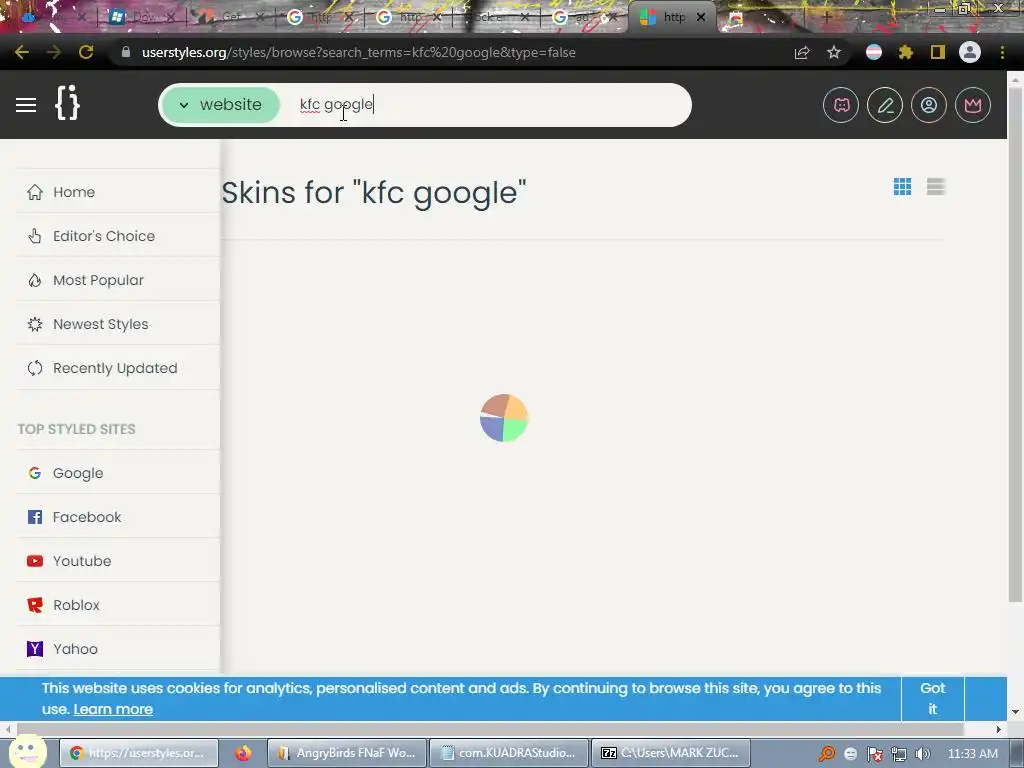Click the Home house icon
Screen dimensions: 1024x768
pos(35,192)
